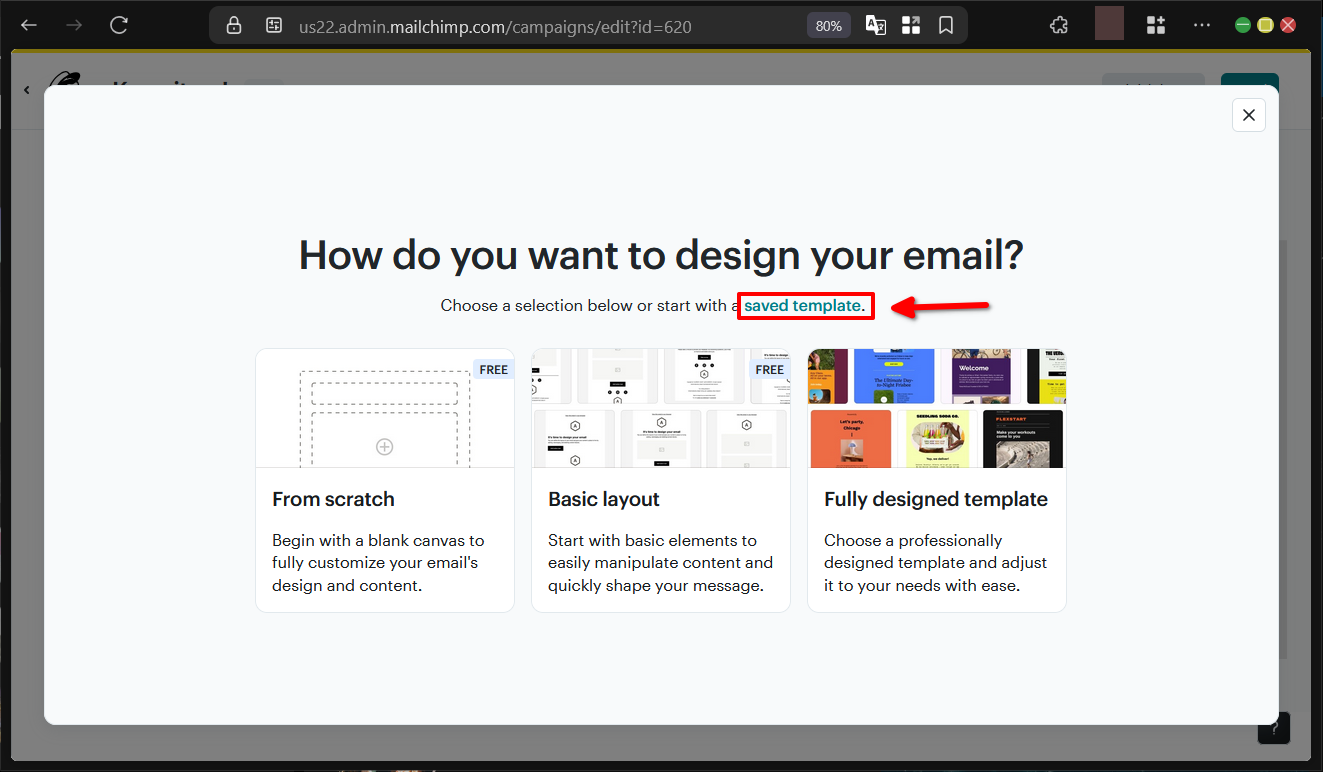Open the apps launcher grid

911,24
